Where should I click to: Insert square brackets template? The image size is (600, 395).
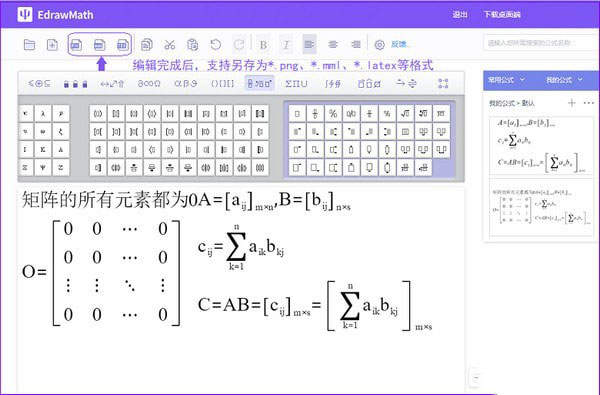point(116,113)
